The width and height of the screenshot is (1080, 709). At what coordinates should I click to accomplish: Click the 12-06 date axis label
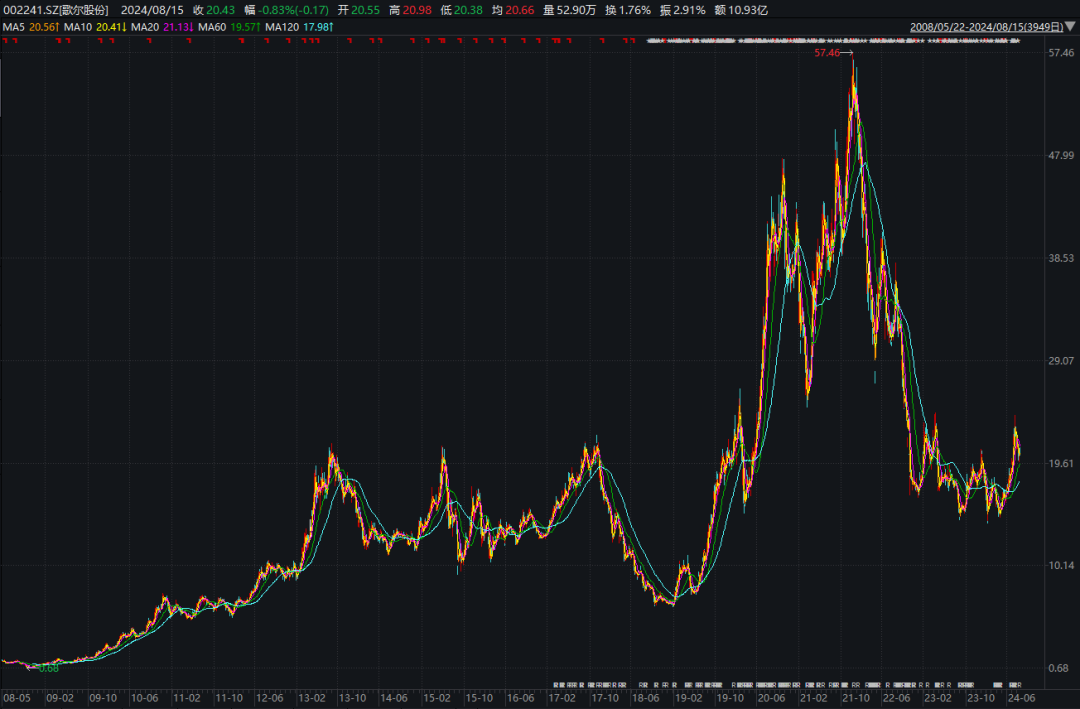click(x=269, y=698)
